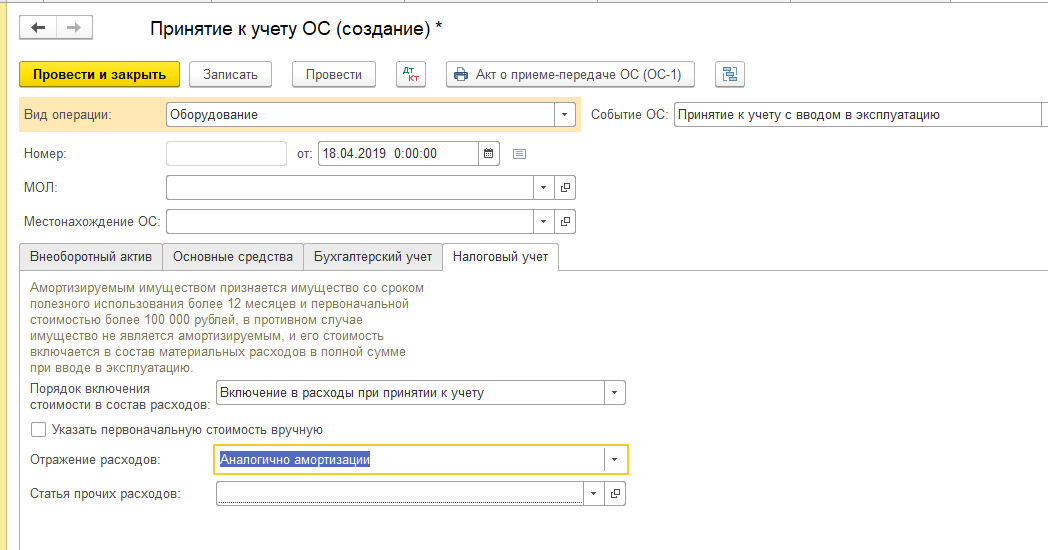Open calendar picker next to date field
Image resolution: width=1048 pixels, height=550 pixels.
click(x=489, y=154)
